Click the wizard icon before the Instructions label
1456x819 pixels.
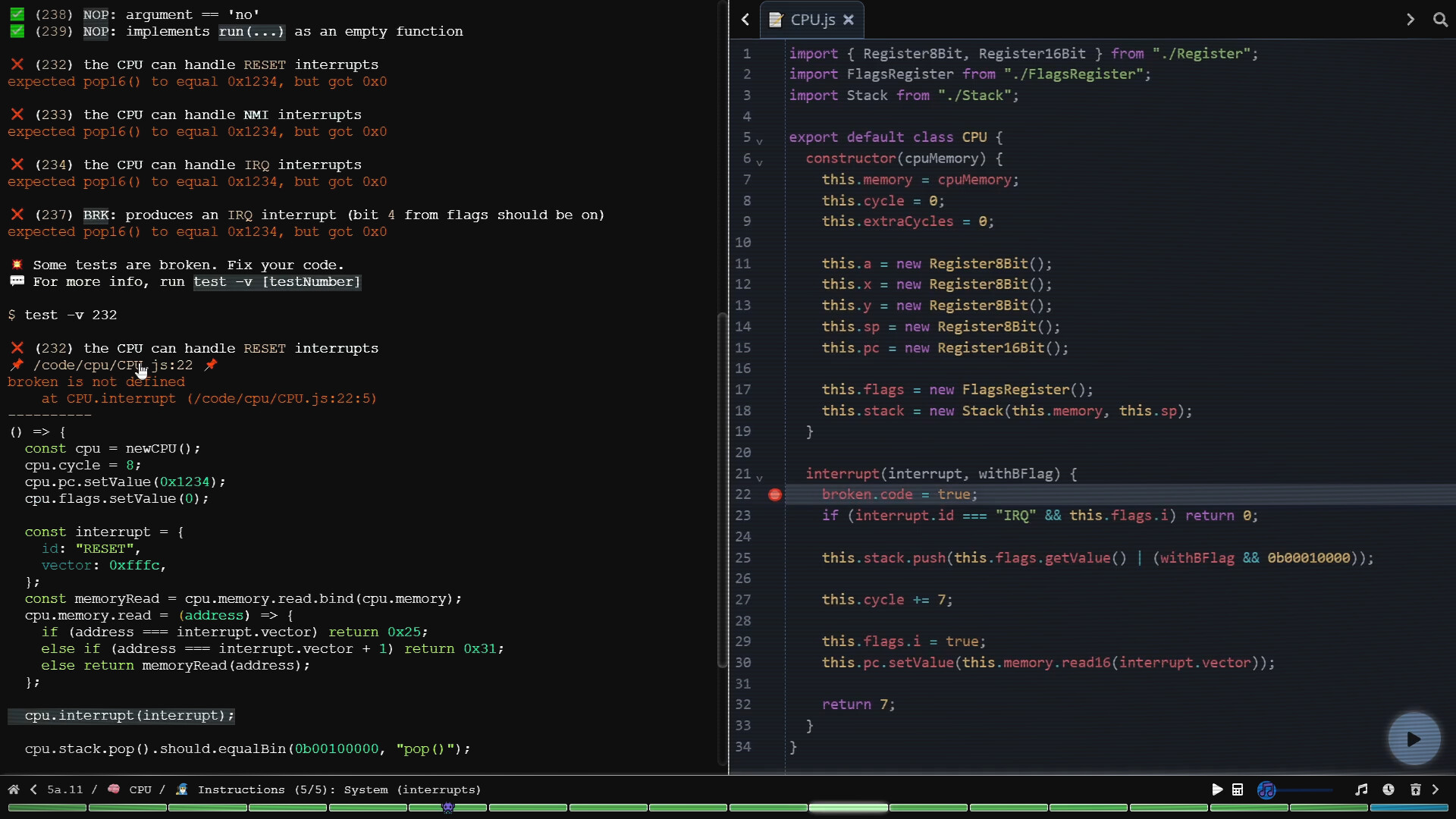(x=182, y=789)
